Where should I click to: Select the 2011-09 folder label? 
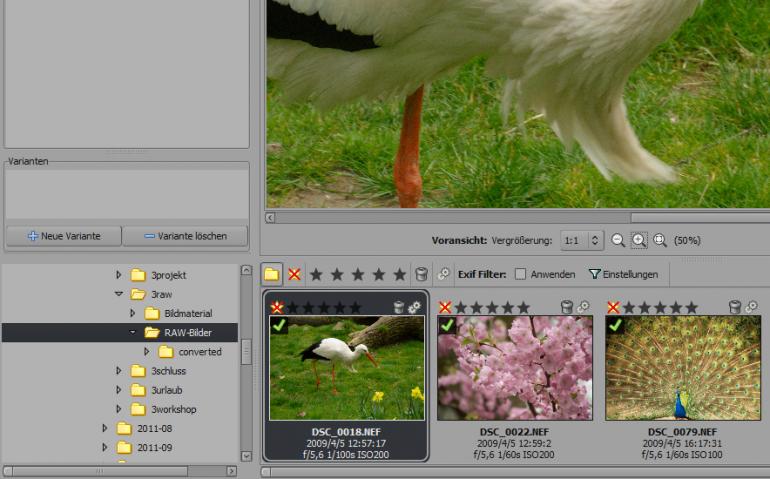tap(155, 448)
